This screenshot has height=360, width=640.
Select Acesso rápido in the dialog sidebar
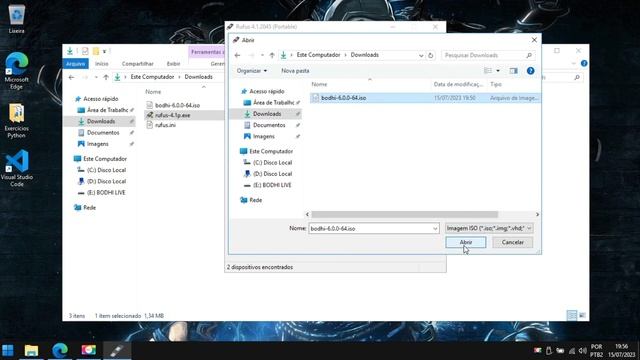click(267, 91)
